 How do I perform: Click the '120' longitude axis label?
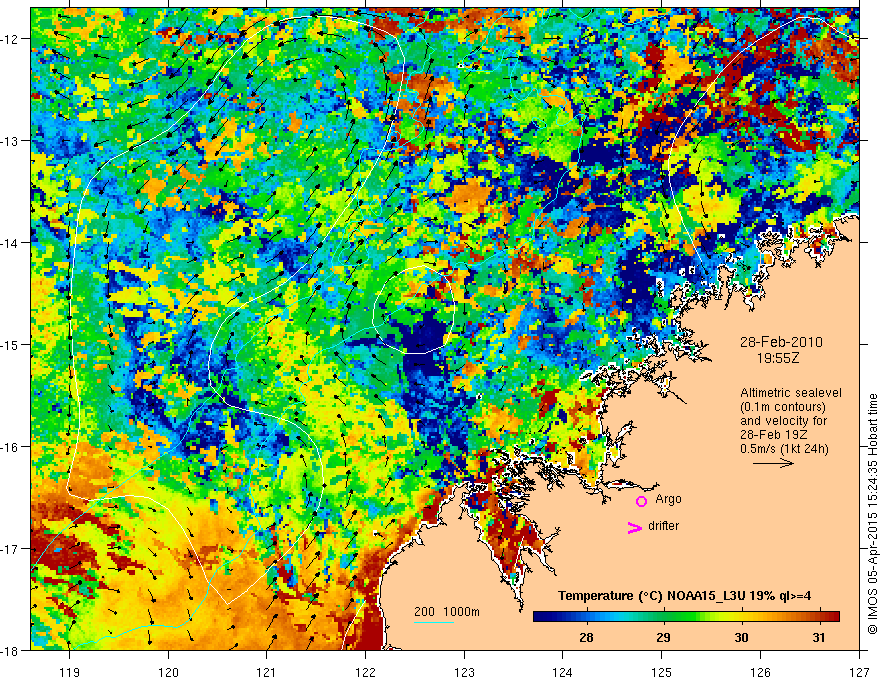pos(168,672)
